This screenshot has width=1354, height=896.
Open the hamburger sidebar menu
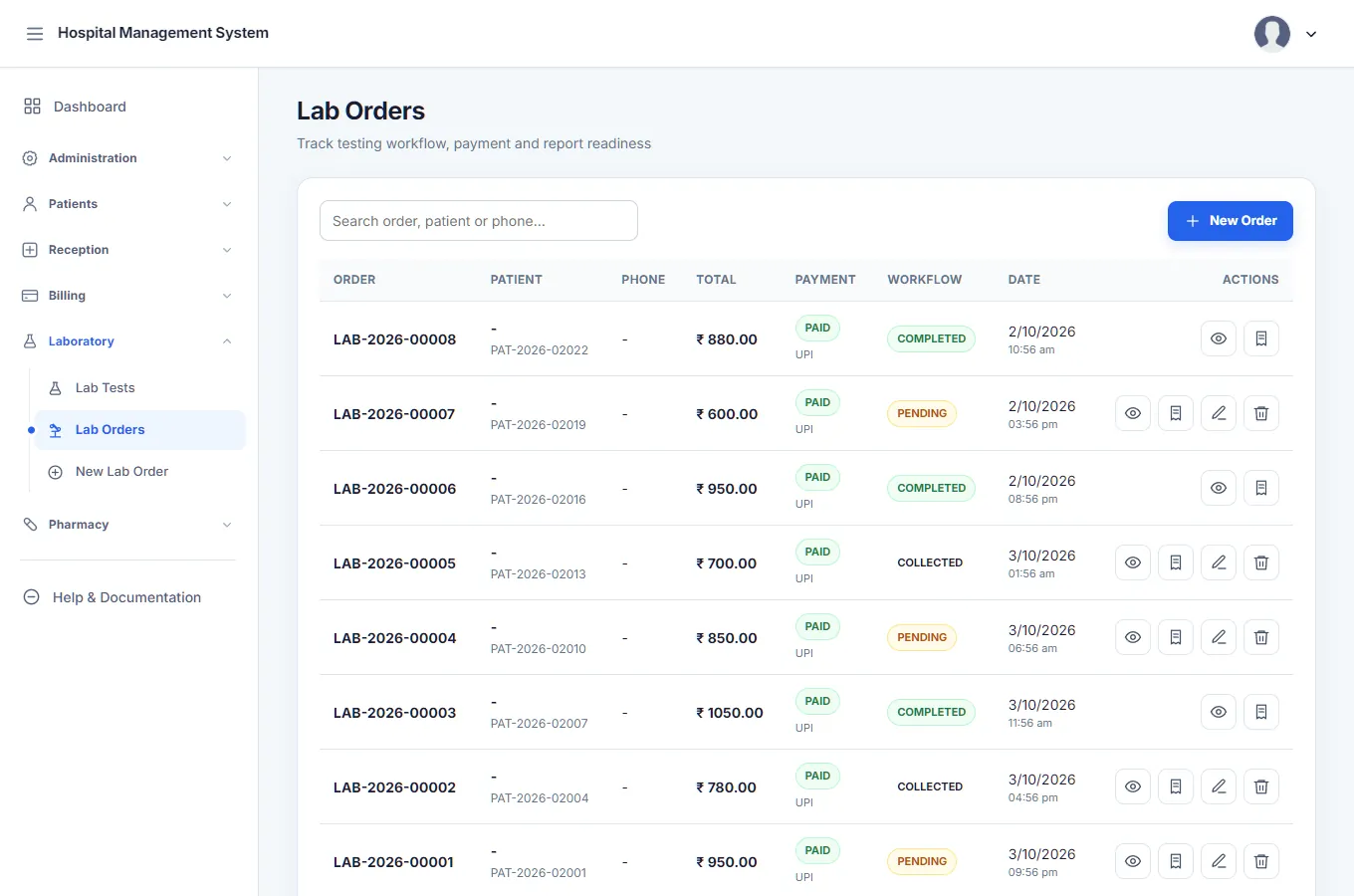[x=35, y=34]
